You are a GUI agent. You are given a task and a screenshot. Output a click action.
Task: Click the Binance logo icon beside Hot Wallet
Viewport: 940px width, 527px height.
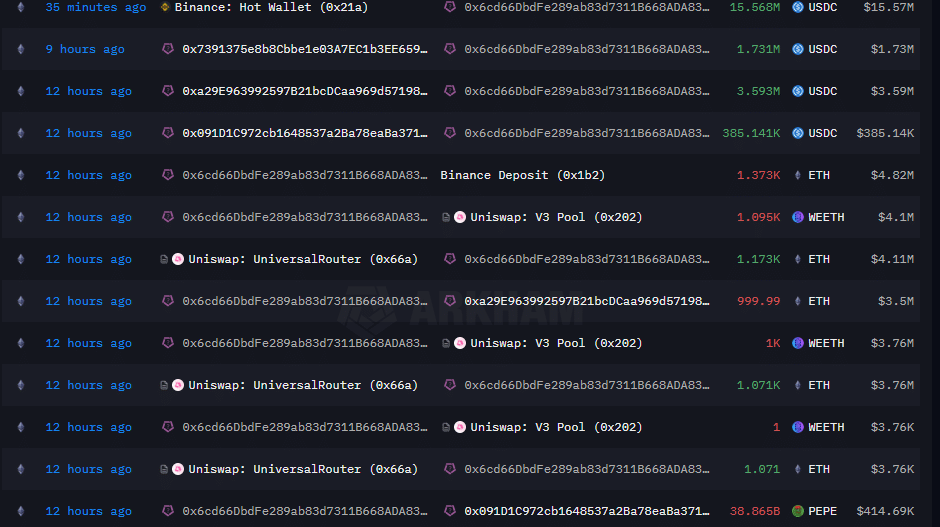(x=165, y=7)
